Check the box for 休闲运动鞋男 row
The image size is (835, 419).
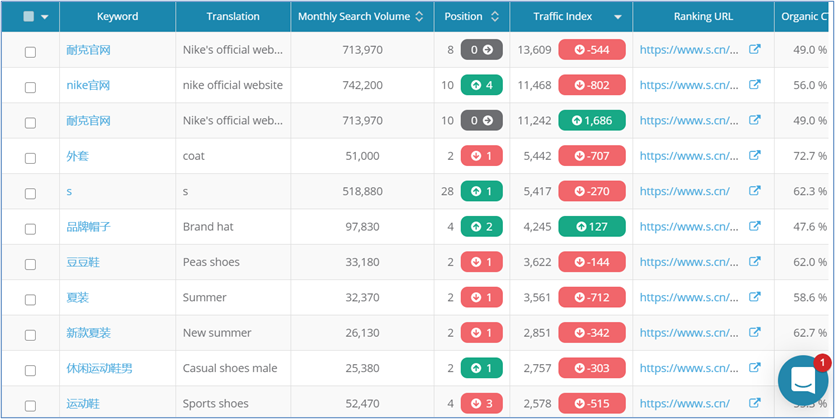[30, 371]
